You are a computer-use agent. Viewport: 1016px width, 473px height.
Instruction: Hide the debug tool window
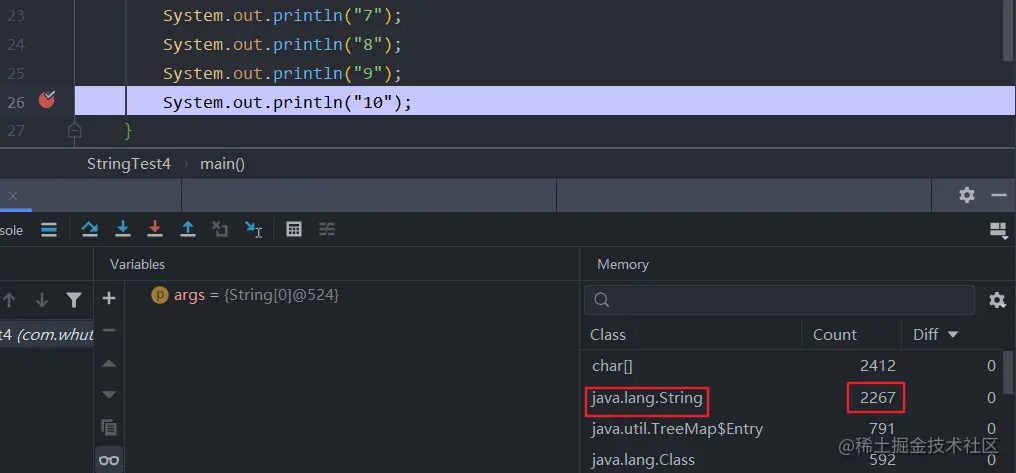coord(999,195)
